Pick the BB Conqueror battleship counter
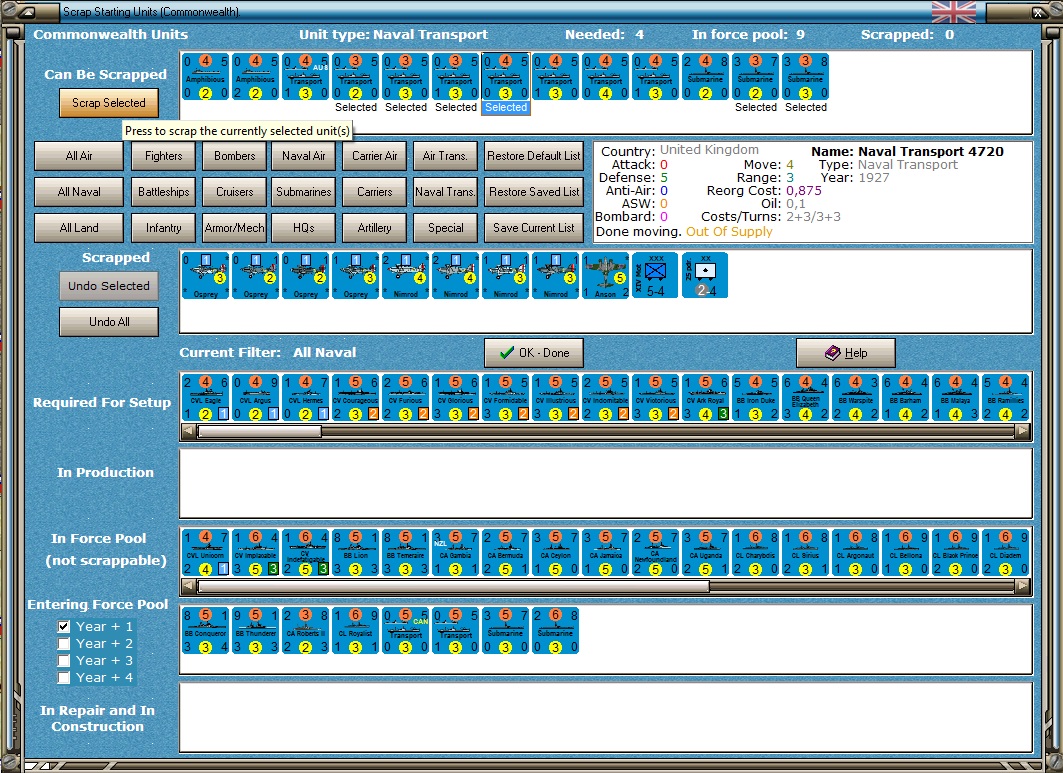This screenshot has height=773, width=1063. coord(206,630)
